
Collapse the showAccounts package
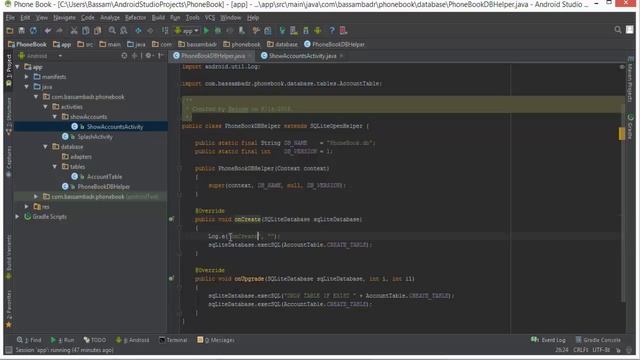(x=55, y=117)
